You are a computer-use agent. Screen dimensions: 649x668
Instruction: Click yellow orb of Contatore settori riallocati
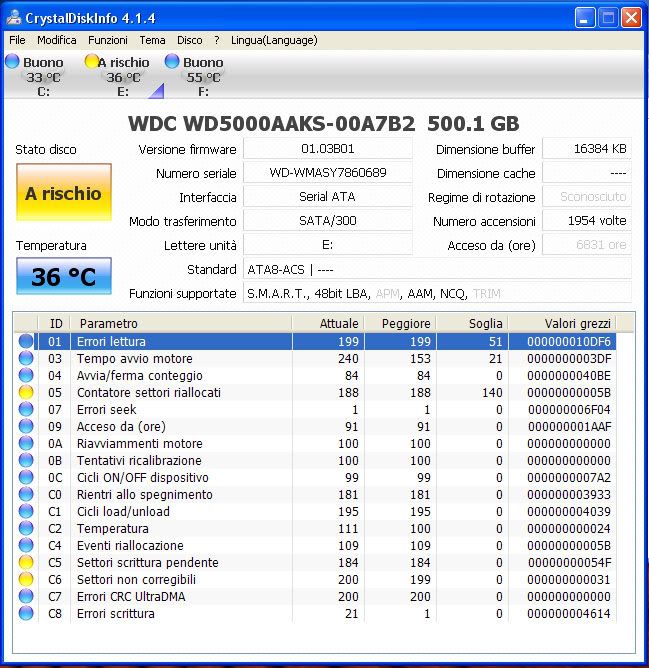click(x=26, y=392)
